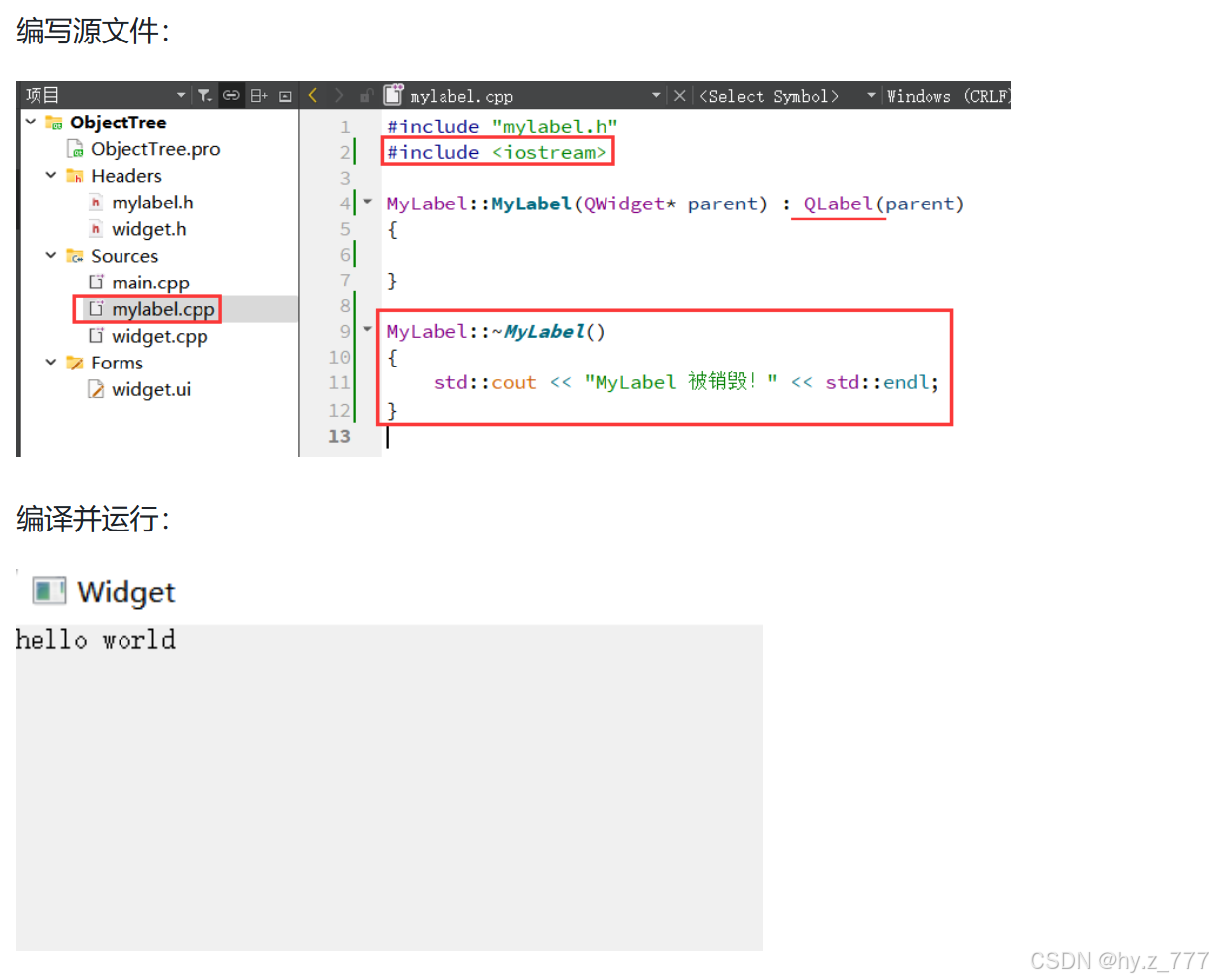Click the ~MyLabel destructor name
This screenshot has width=1213, height=980.
tap(538, 331)
